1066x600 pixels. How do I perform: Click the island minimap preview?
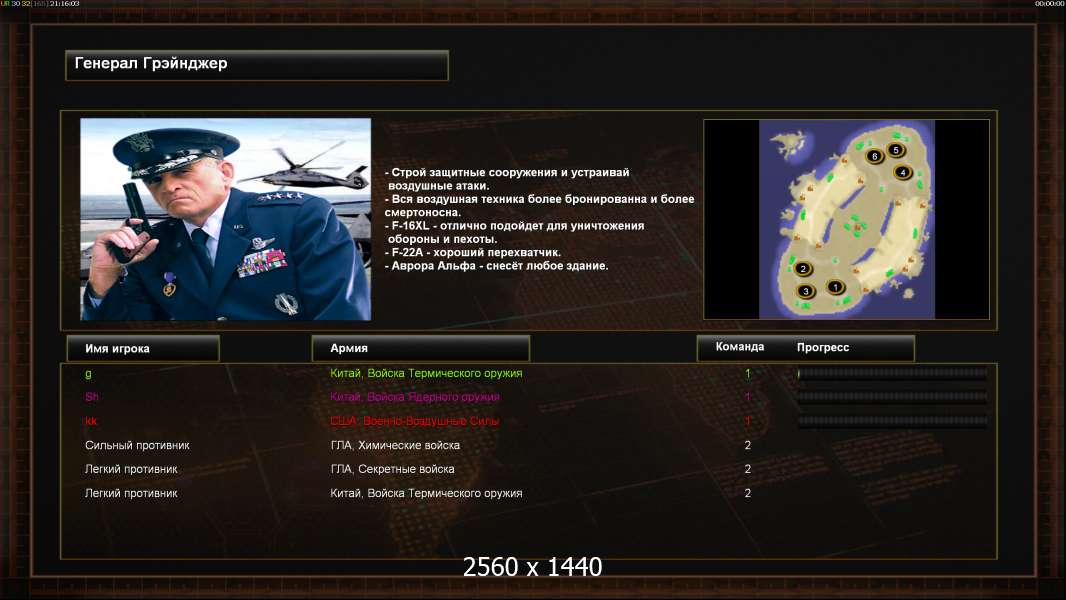[x=846, y=219]
